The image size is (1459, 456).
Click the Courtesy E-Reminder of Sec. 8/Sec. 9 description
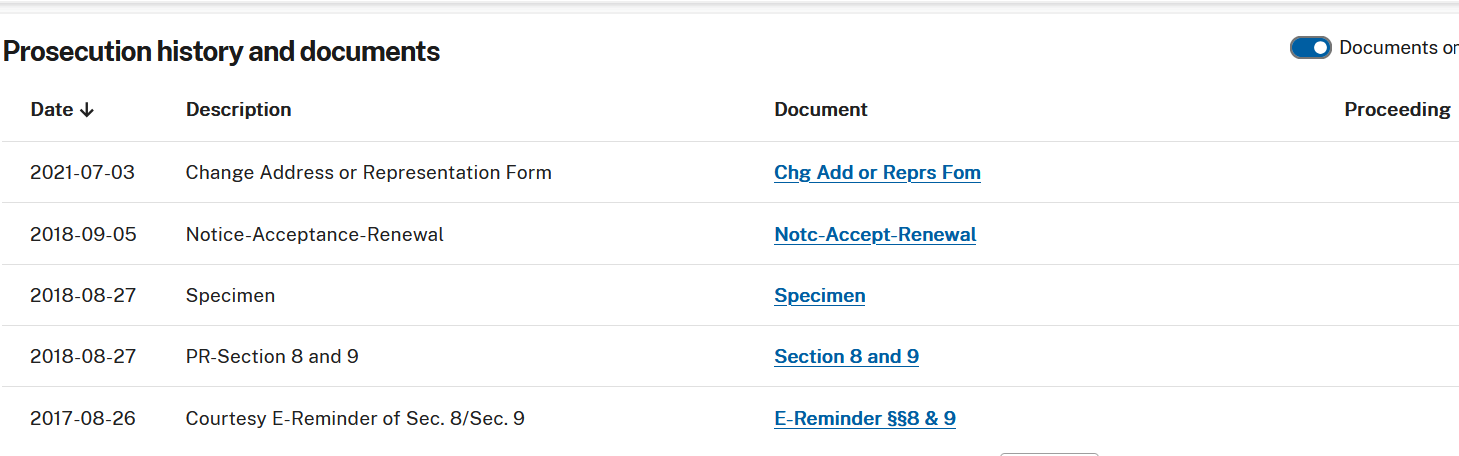point(355,419)
